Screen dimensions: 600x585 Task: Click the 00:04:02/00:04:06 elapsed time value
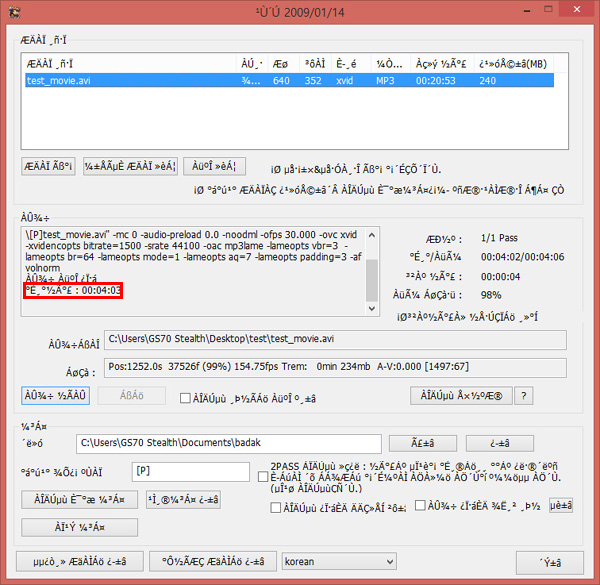click(x=522, y=257)
